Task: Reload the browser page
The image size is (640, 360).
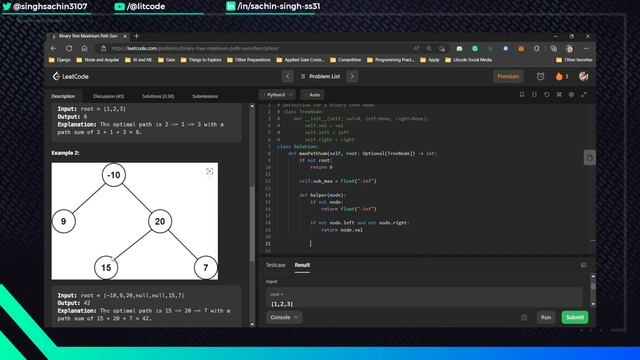Action: click(x=69, y=48)
